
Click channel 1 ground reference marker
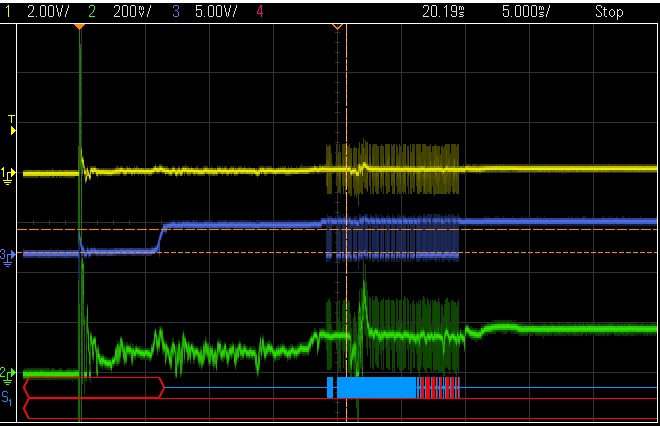[8, 176]
